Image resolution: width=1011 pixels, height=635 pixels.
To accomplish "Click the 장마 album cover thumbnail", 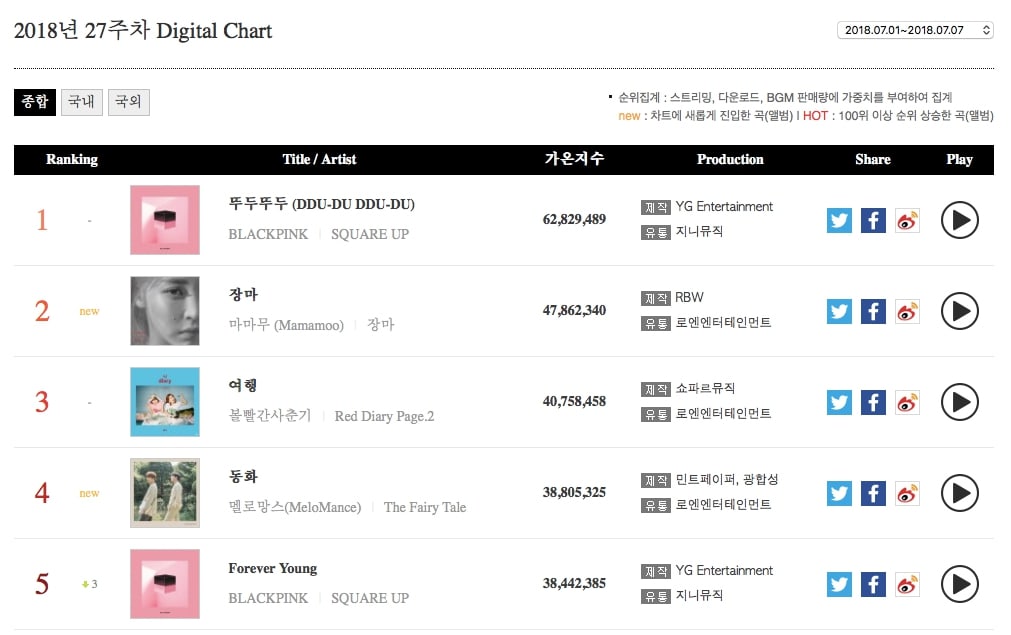I will 165,311.
